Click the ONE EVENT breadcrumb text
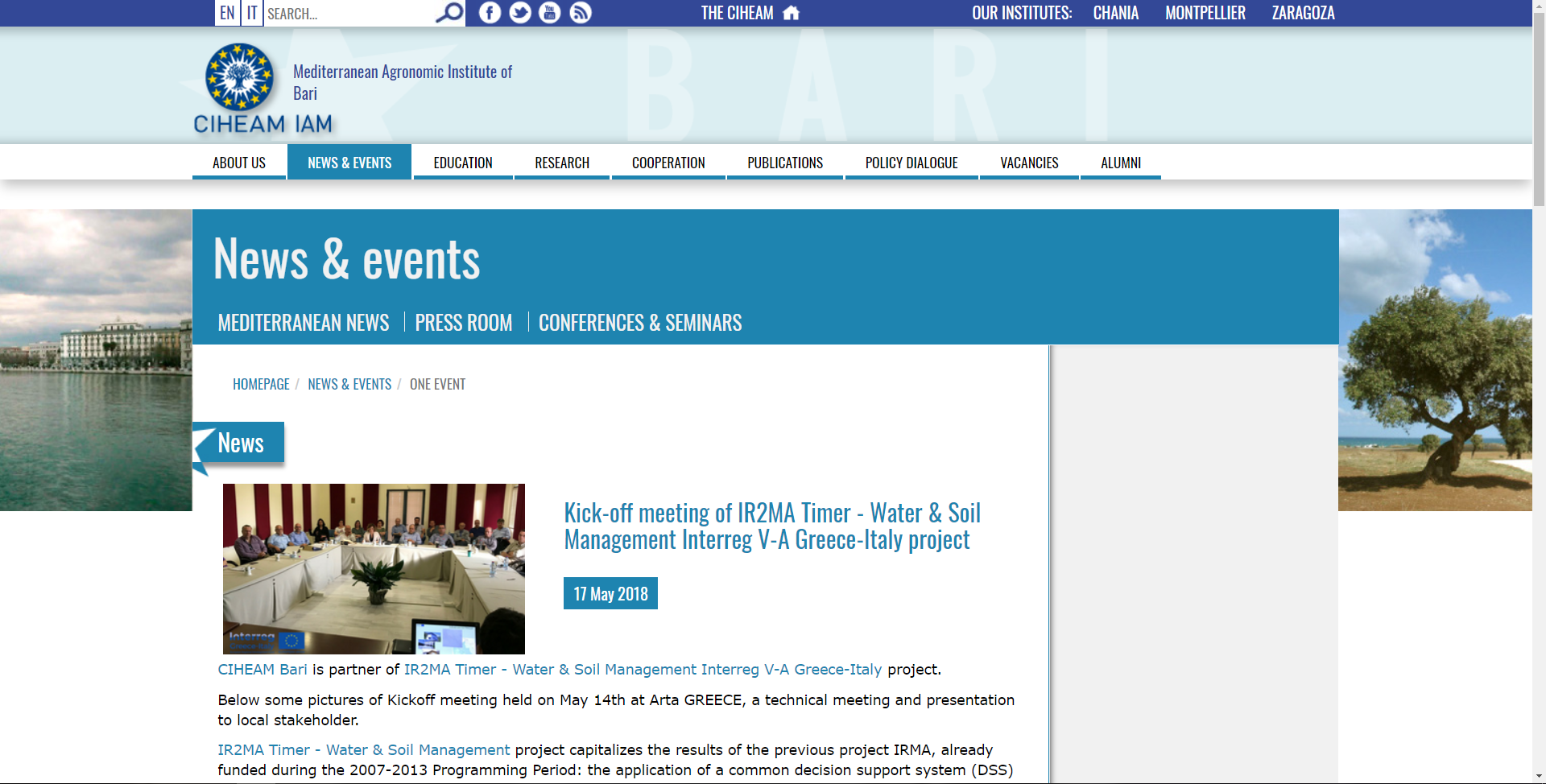Image resolution: width=1546 pixels, height=784 pixels. click(437, 384)
